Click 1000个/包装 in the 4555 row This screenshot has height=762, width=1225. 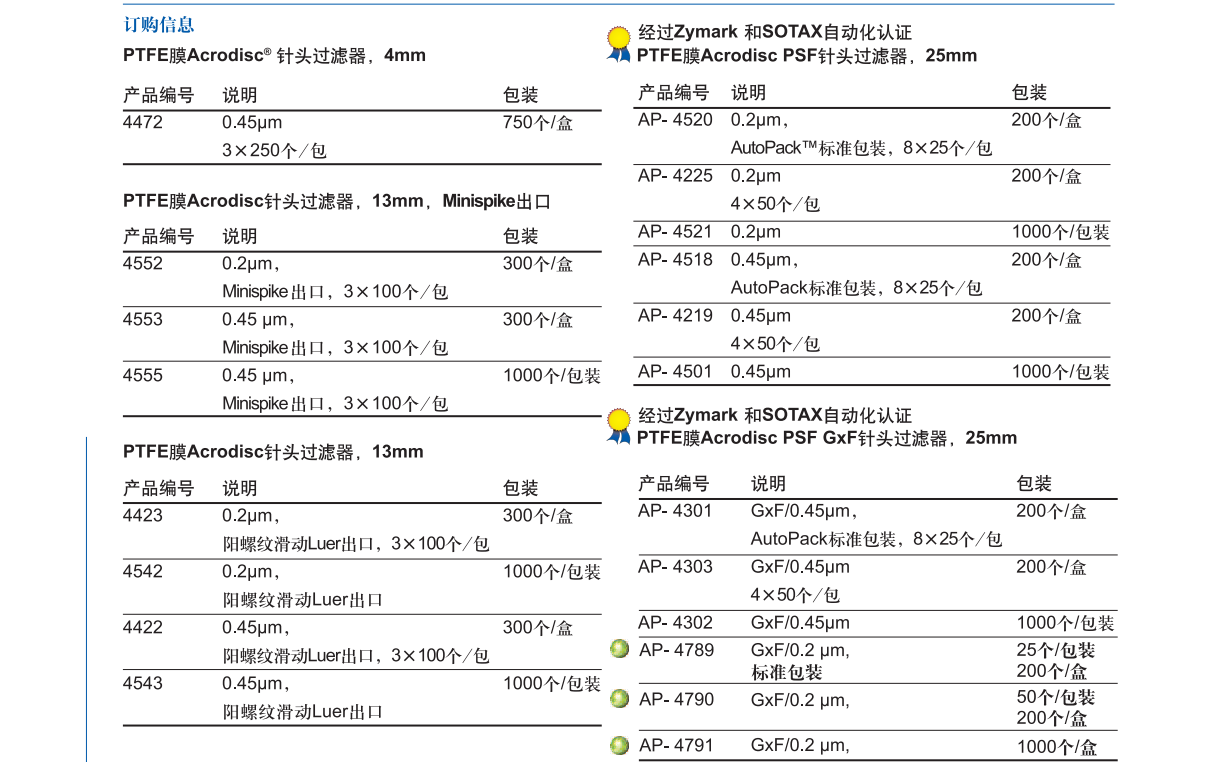click(552, 376)
